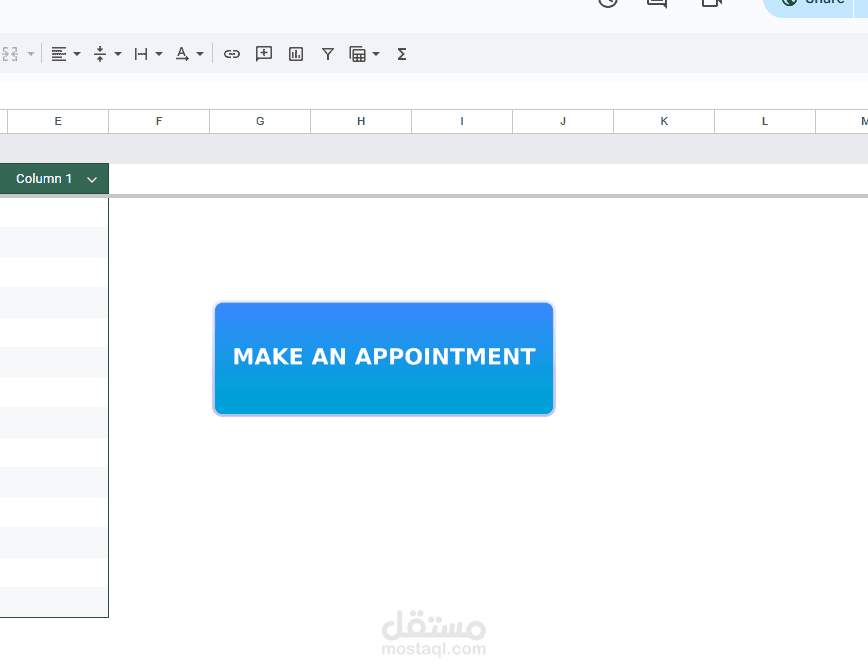This screenshot has width=868, height=671.
Task: Select column J header
Action: 563,121
